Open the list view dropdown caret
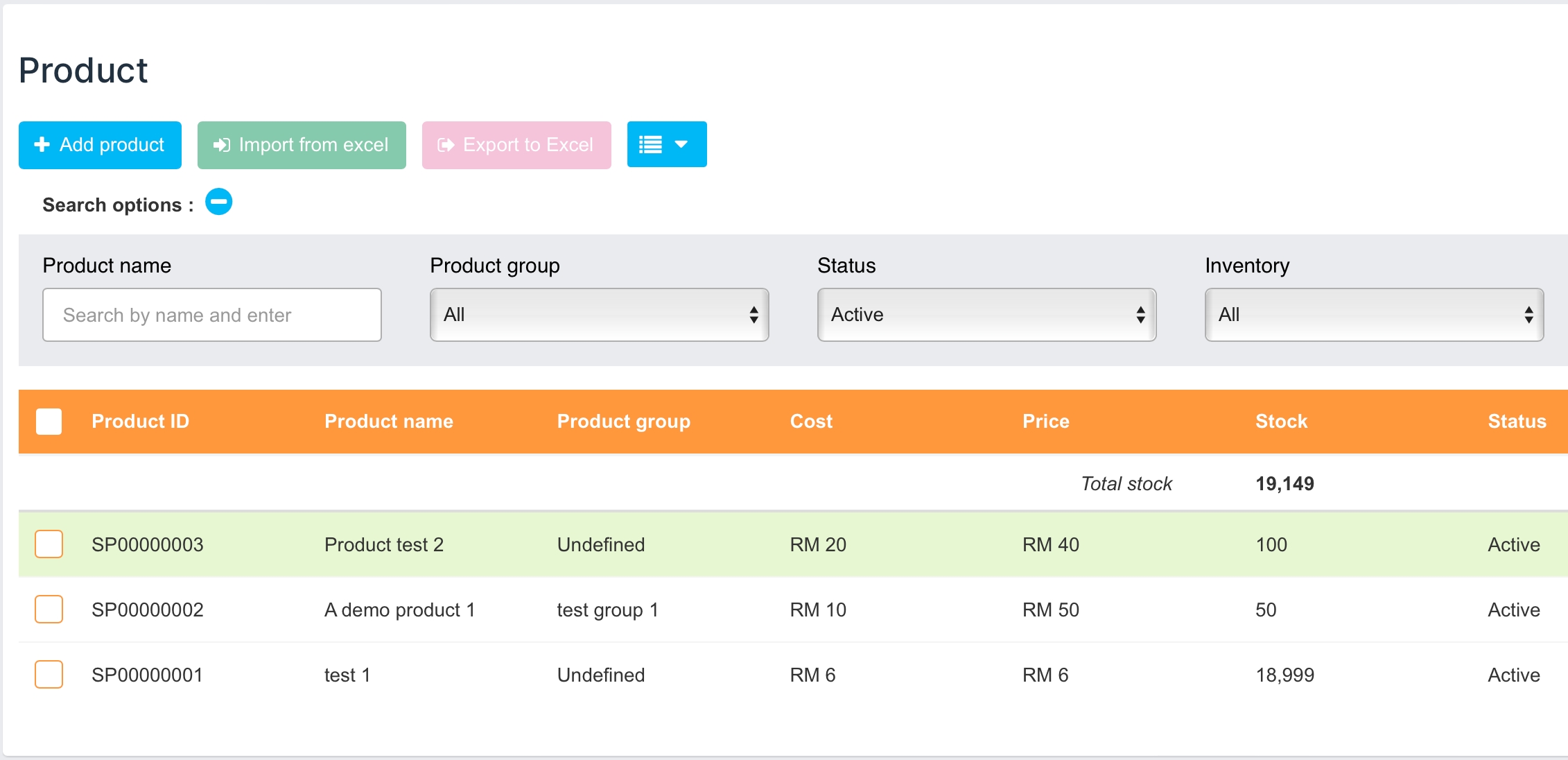1568x760 pixels. click(681, 144)
